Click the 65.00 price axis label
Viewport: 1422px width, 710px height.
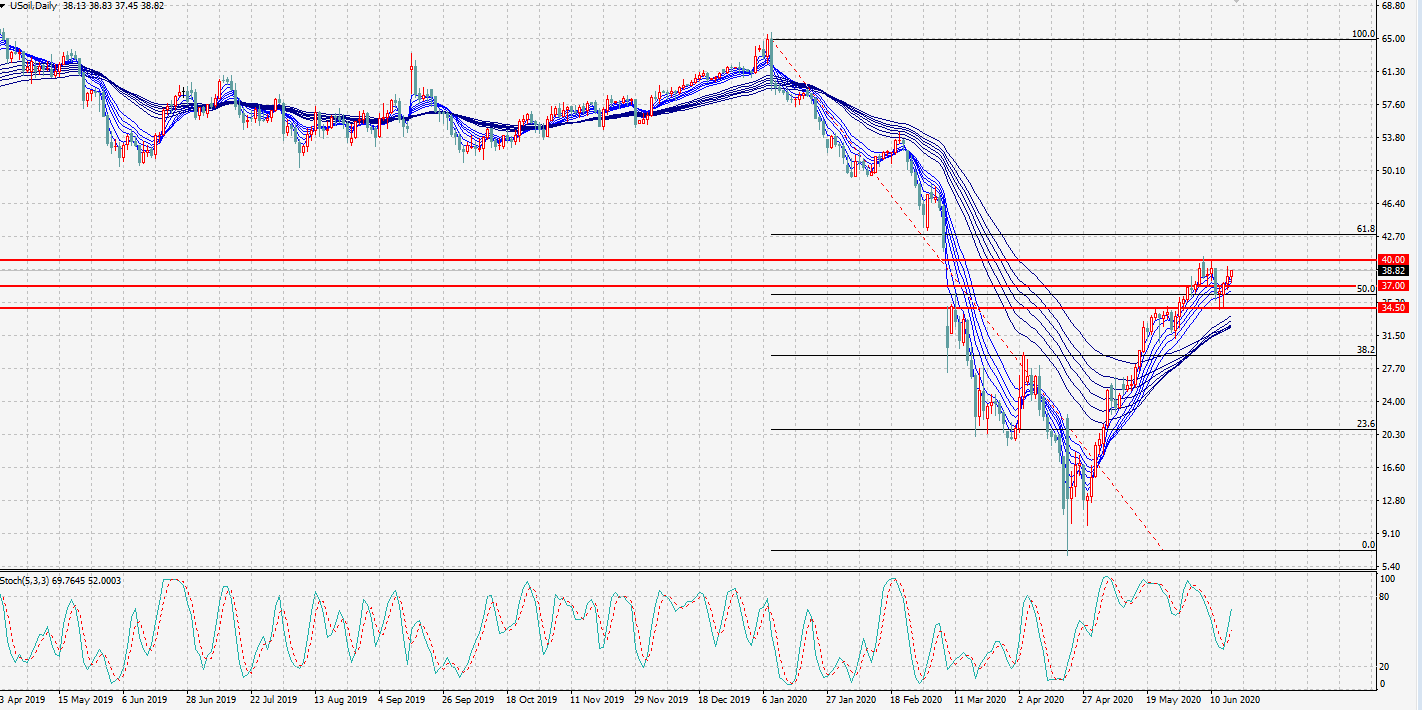pyautogui.click(x=1394, y=39)
